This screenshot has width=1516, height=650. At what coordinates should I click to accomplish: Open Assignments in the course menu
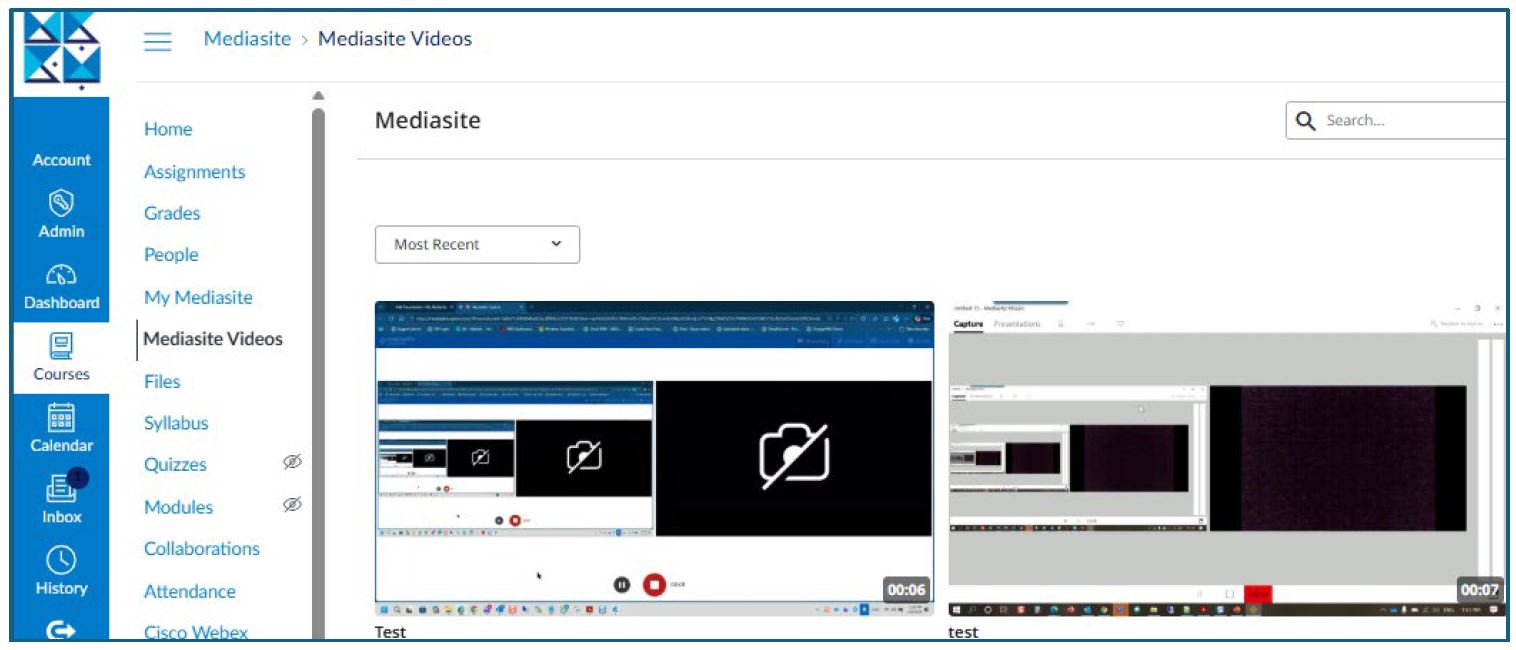click(x=194, y=172)
